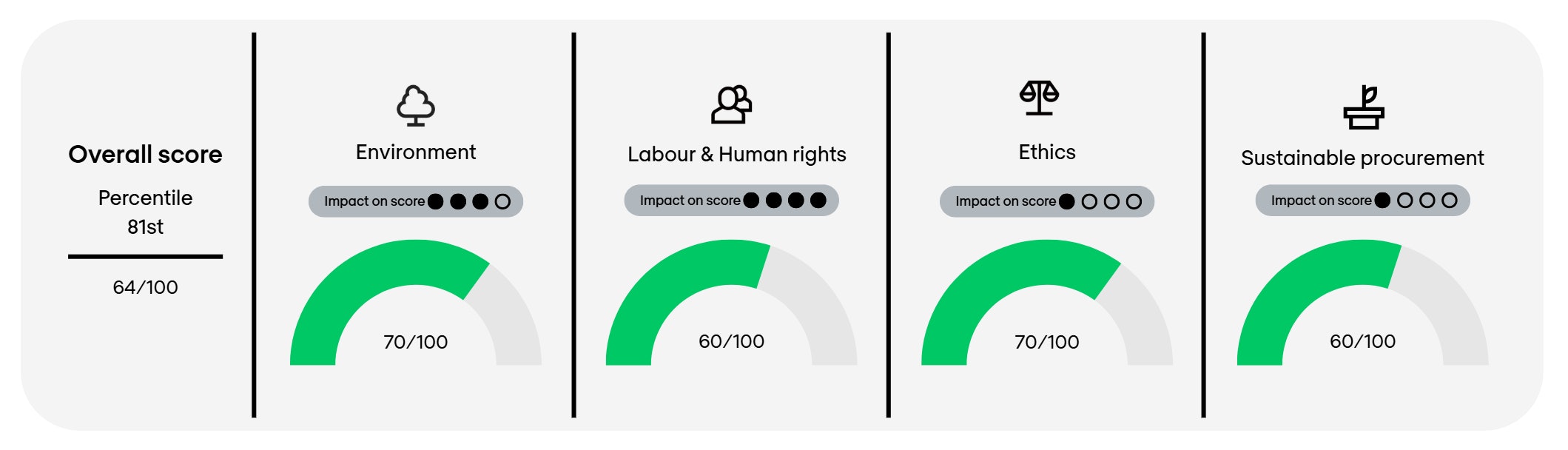The image size is (1568, 450).
Task: Click the 64/100 overall score value
Action: (x=145, y=287)
